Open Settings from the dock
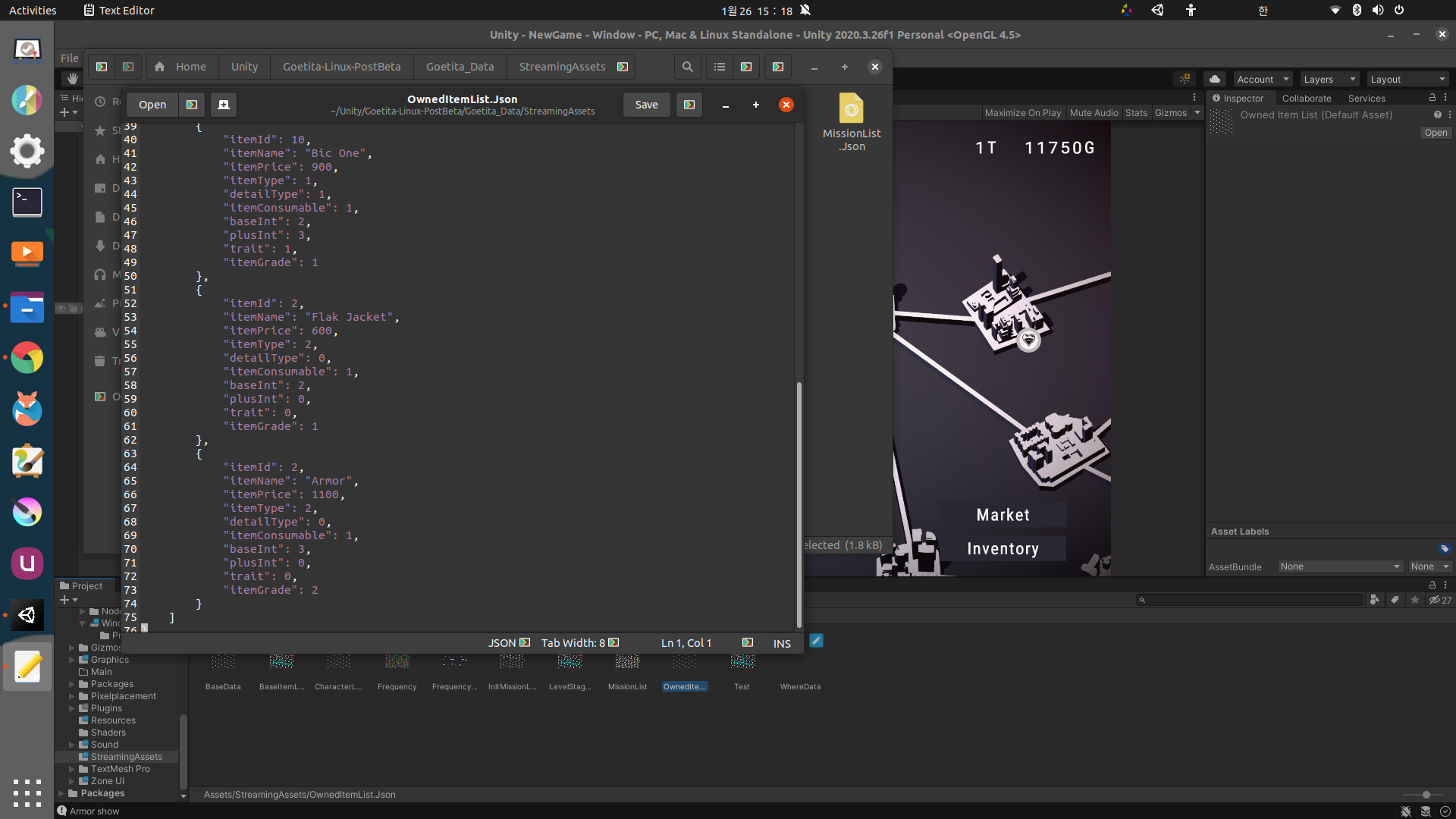Image resolution: width=1456 pixels, height=819 pixels. coord(27,151)
